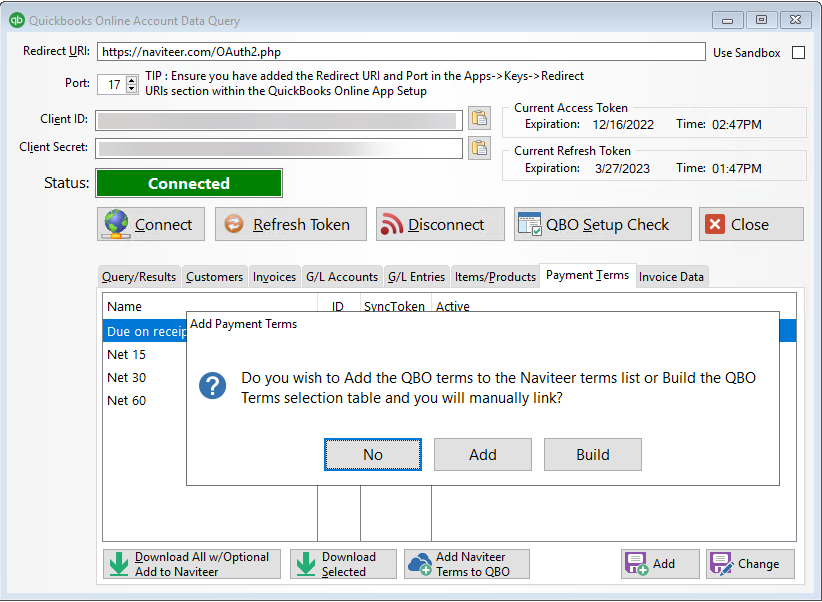Screen dimensions: 822x602
Task: Click the Client Secret field
Action: pyautogui.click(x=279, y=148)
